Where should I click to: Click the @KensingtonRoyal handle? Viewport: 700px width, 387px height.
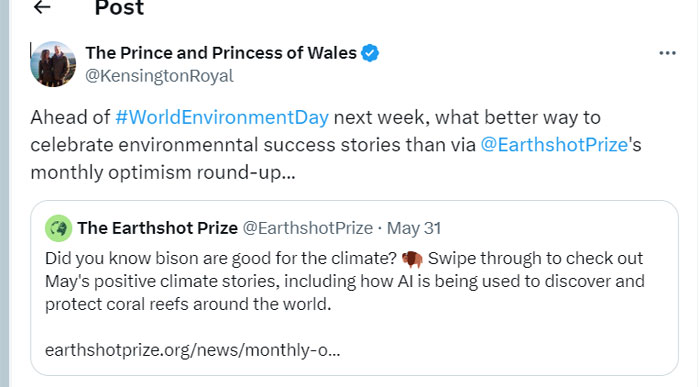[x=159, y=75]
